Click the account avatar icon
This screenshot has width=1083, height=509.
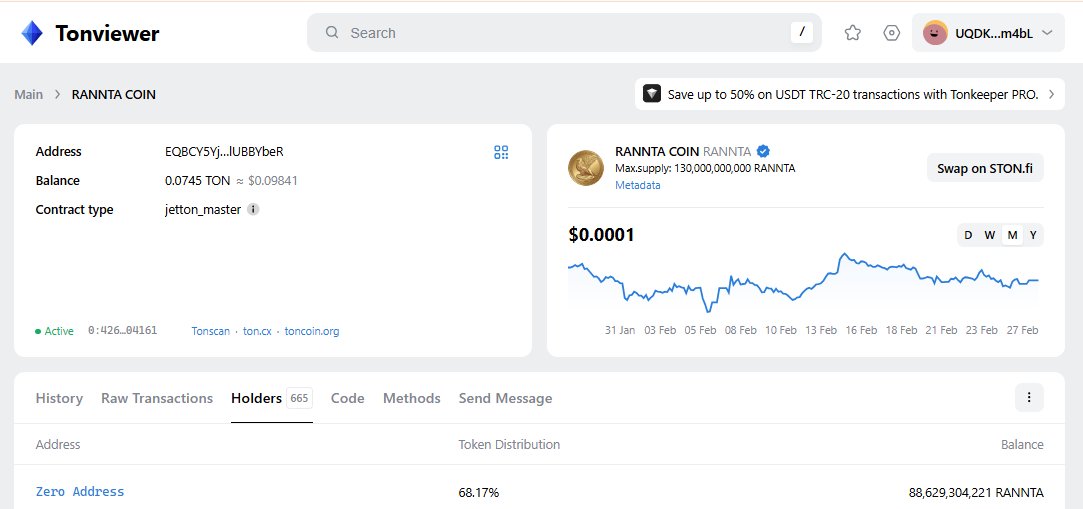pyautogui.click(x=935, y=32)
